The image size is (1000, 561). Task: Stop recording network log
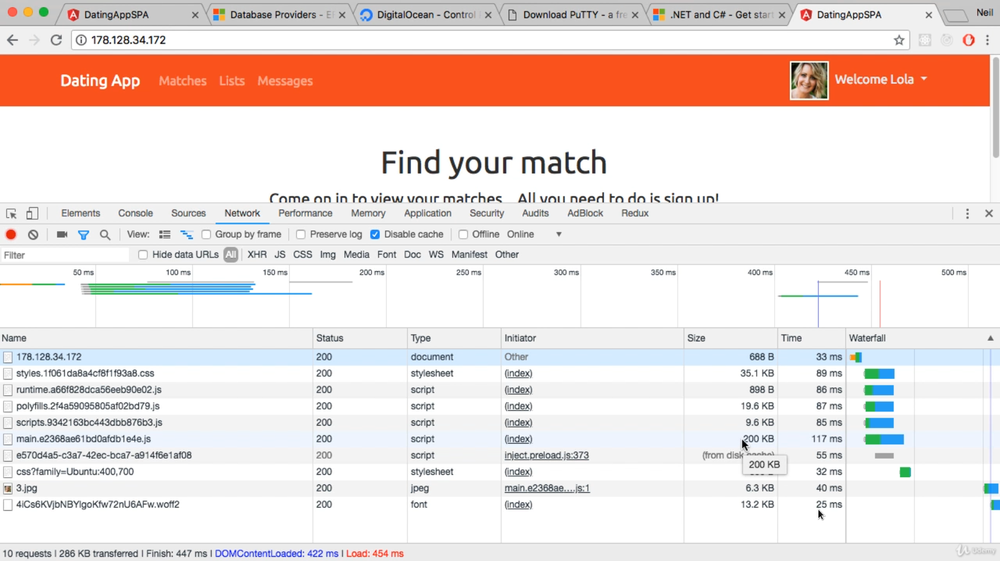(11, 235)
